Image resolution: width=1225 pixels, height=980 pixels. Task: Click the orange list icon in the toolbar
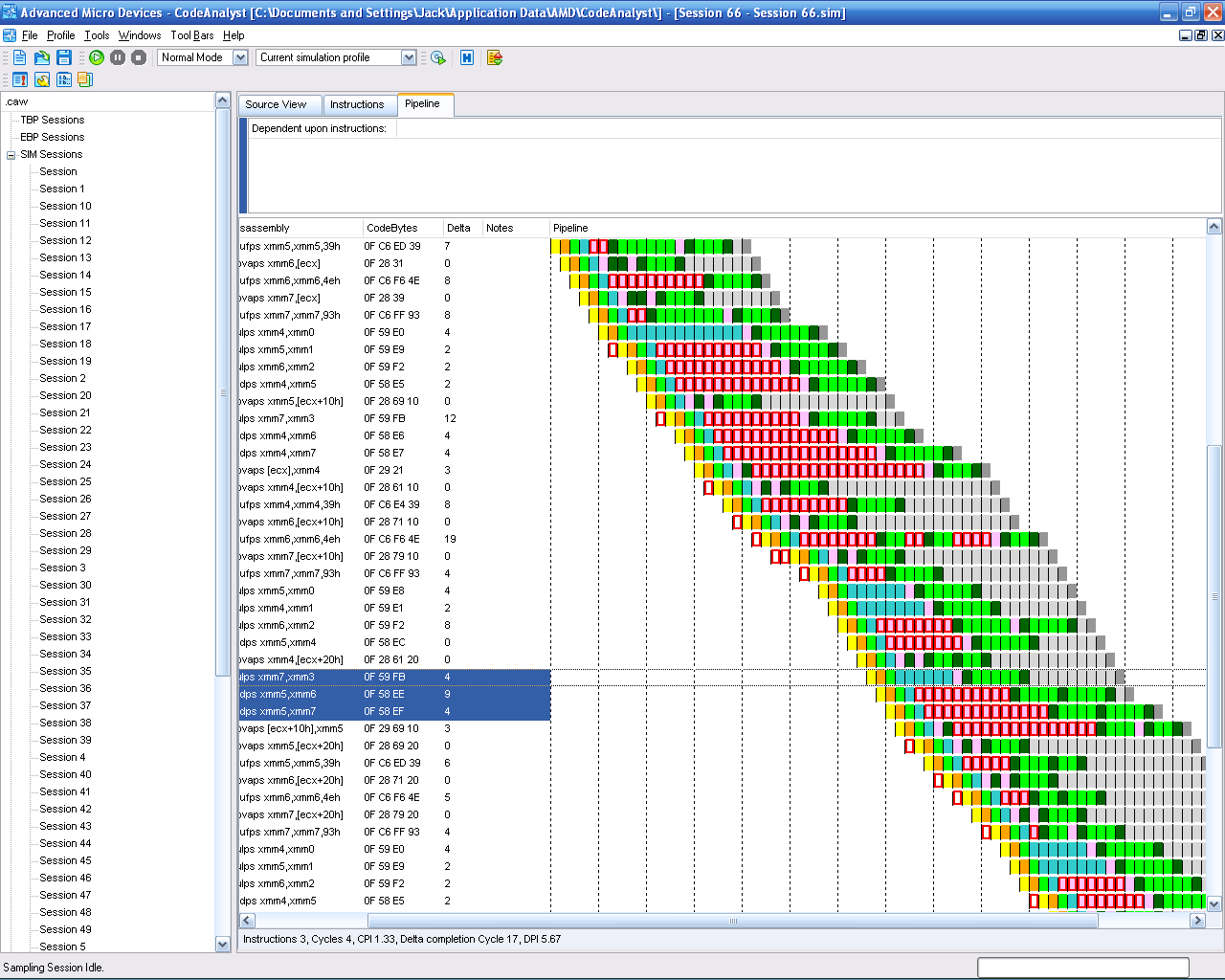click(x=495, y=57)
